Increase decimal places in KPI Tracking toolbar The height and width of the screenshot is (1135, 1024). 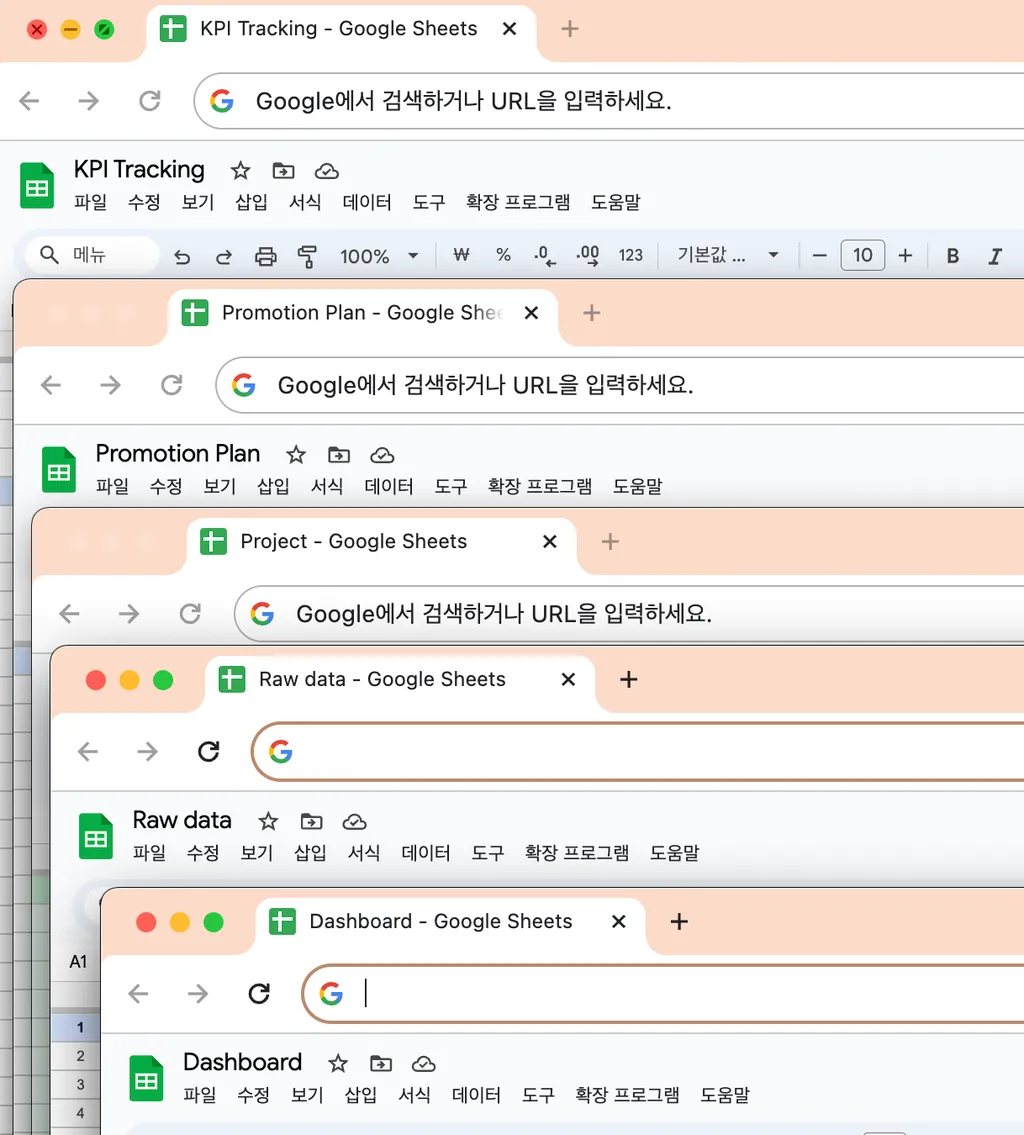(x=588, y=256)
